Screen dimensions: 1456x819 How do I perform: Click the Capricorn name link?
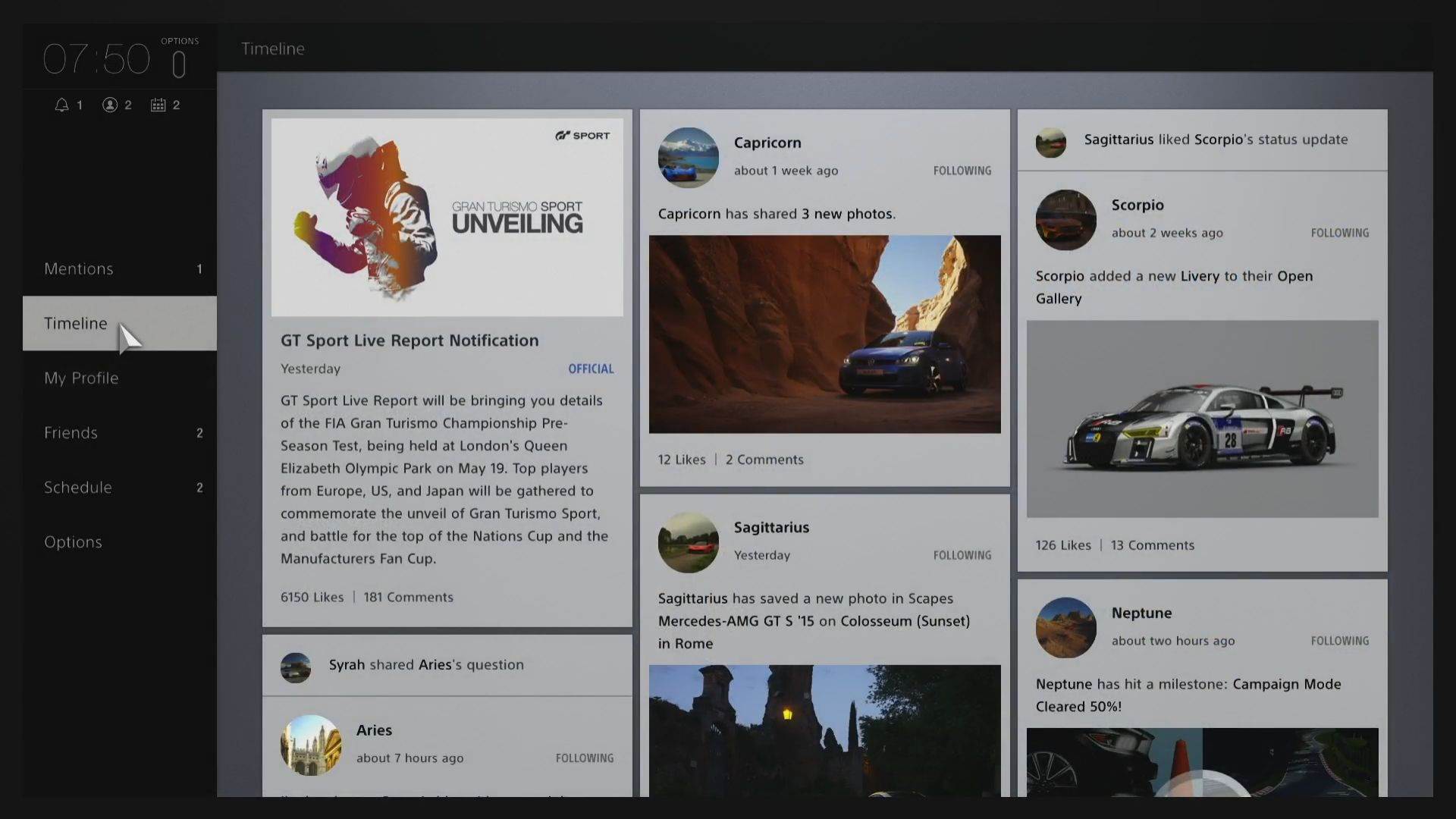[x=767, y=143]
